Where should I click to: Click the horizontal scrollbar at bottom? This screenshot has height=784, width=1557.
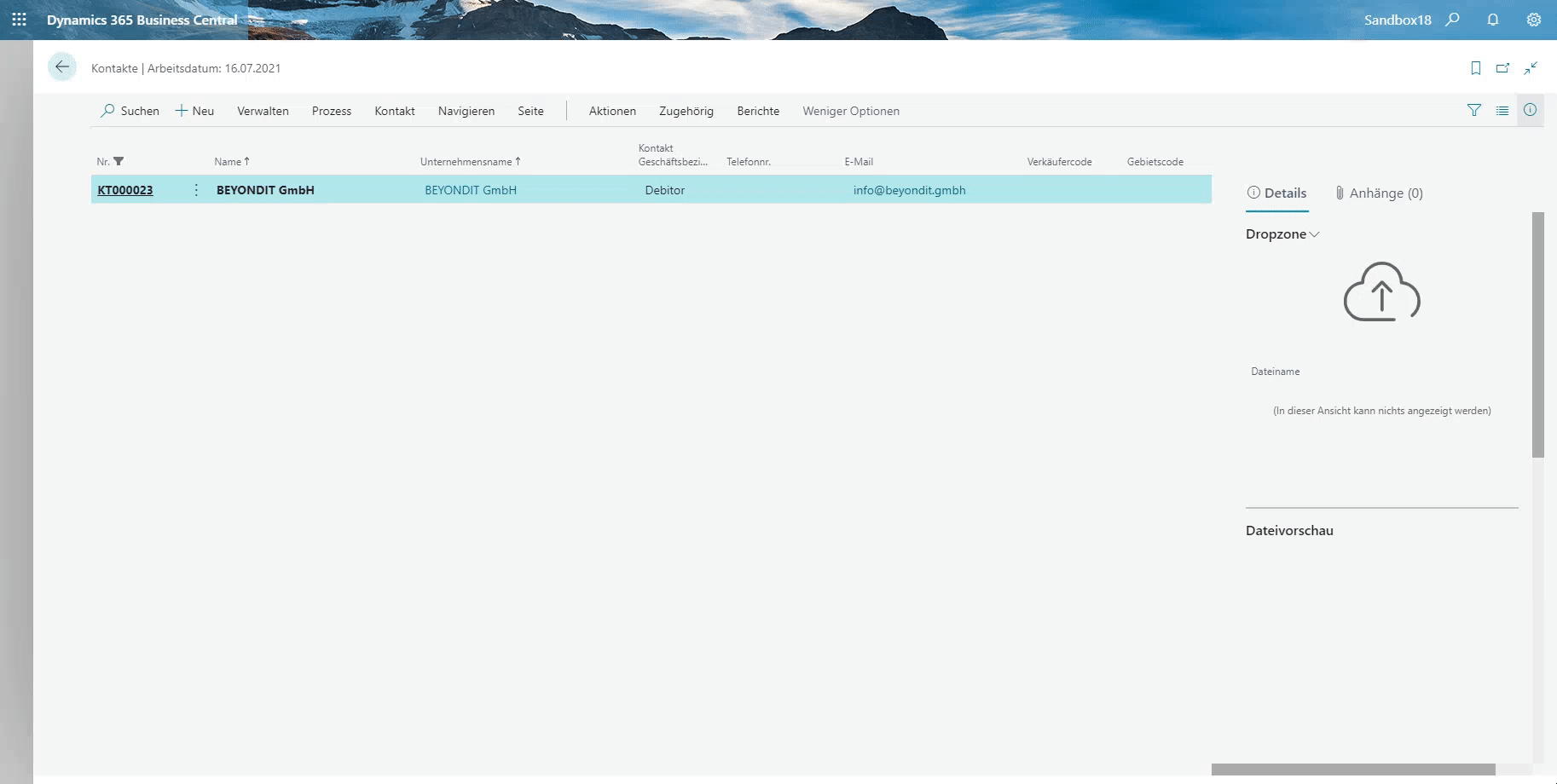1353,770
